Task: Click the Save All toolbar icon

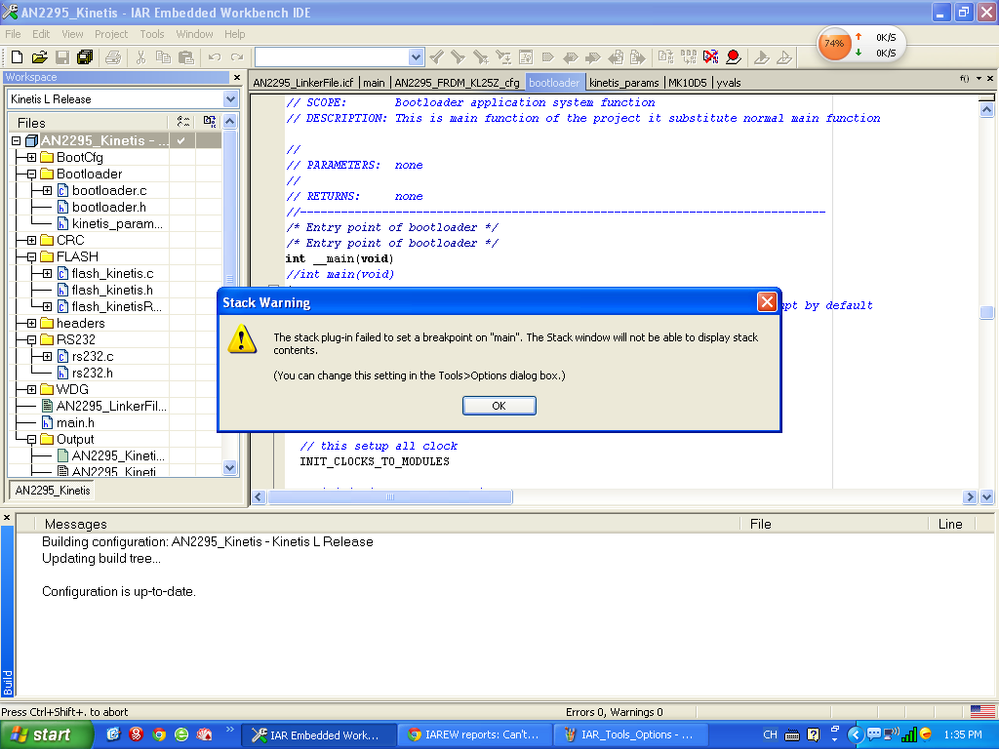Action: [x=84, y=57]
